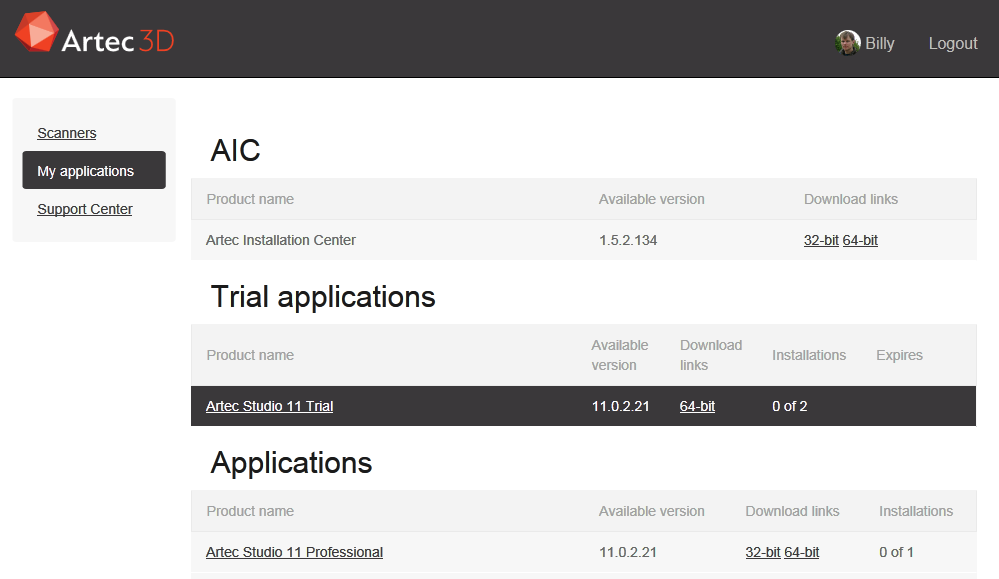Log out using the Logout link
This screenshot has height=579, width=999.
tap(952, 44)
